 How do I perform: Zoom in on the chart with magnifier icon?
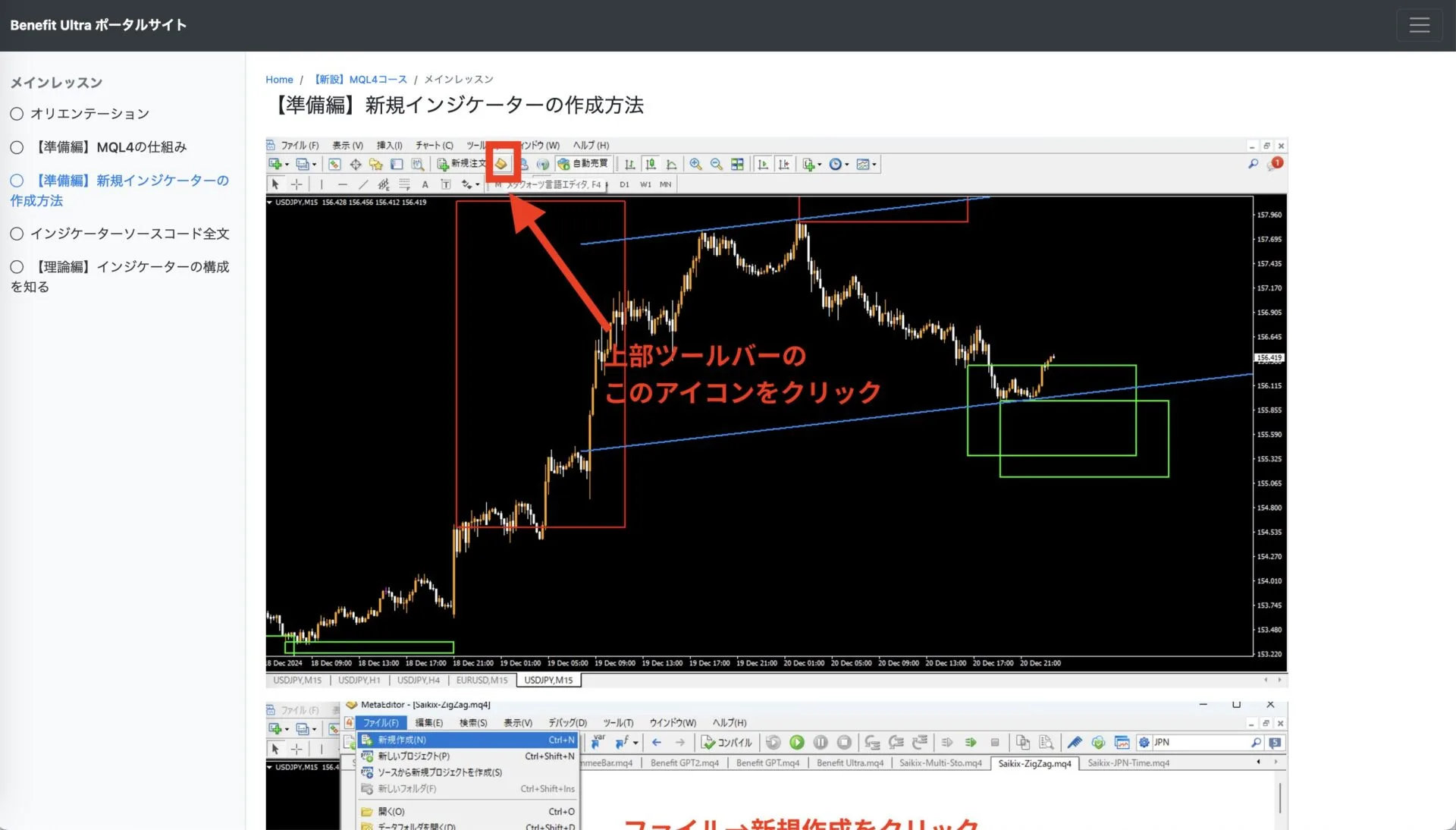click(x=695, y=164)
